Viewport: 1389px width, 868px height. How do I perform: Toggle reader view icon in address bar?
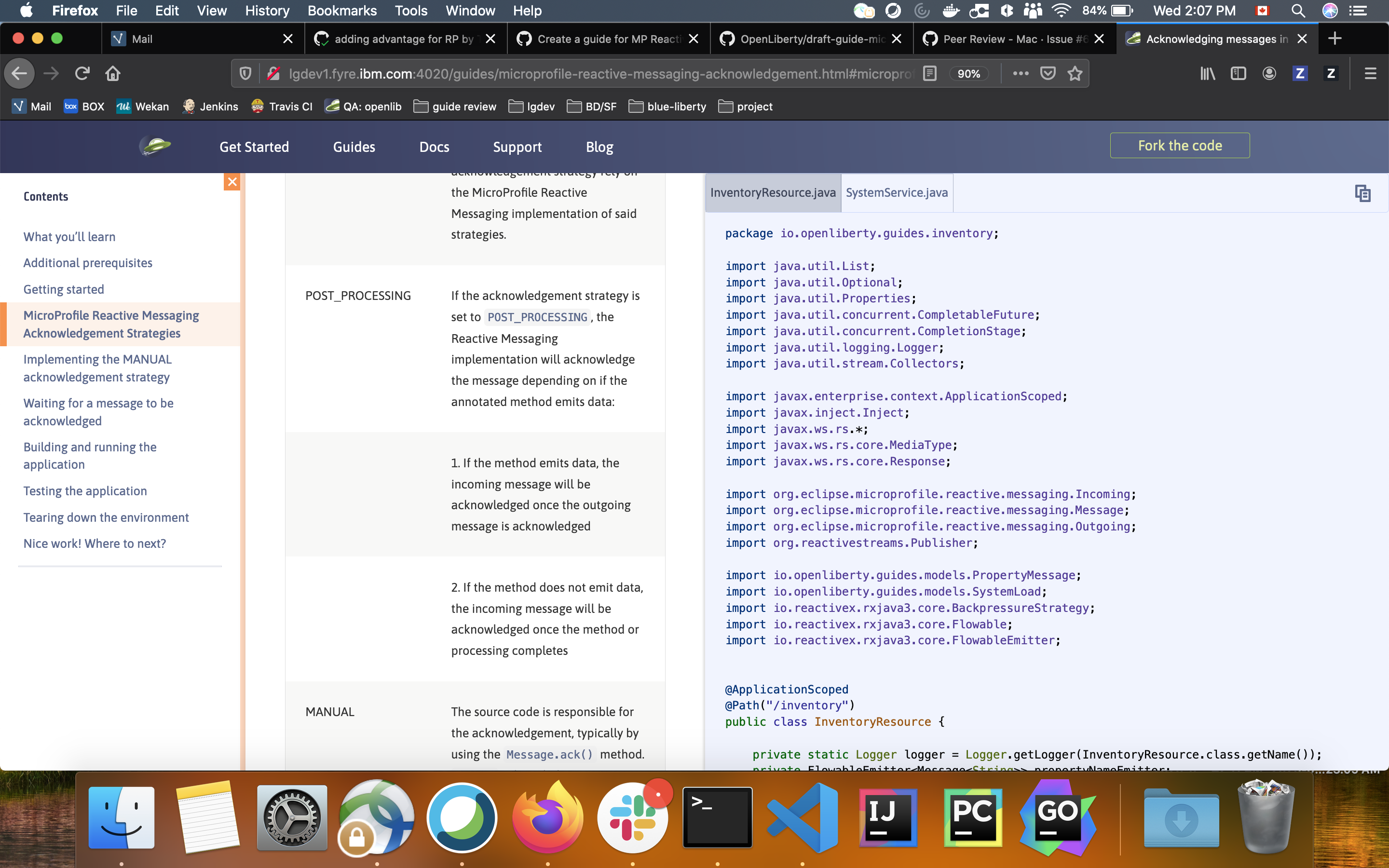[x=929, y=73]
